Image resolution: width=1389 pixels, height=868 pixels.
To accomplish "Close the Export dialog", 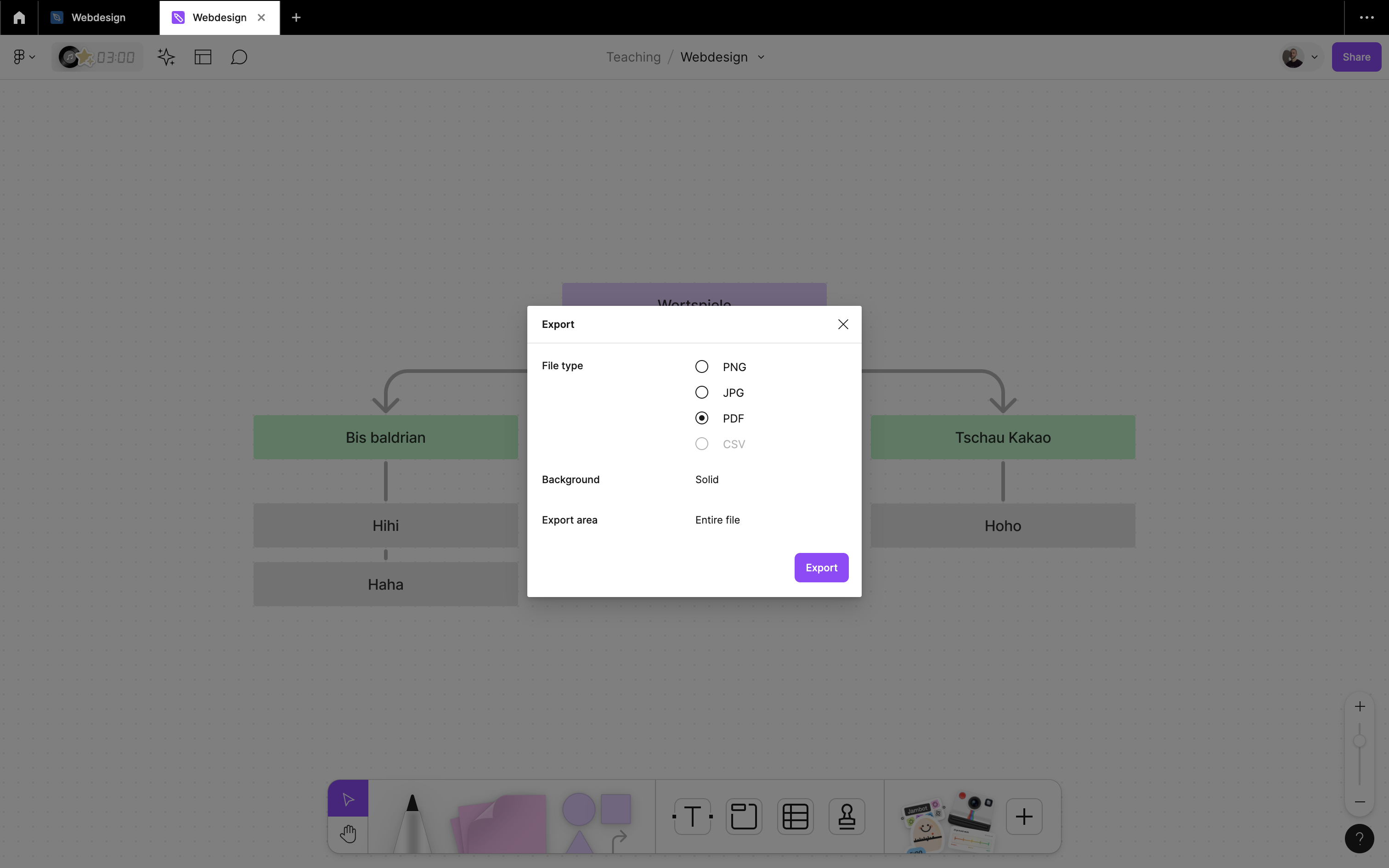I will 843,324.
